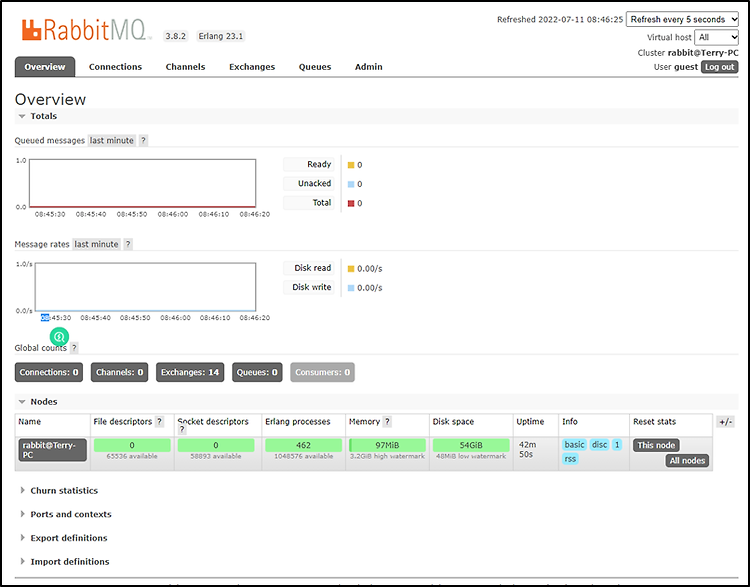Click the Unacked legend label

(309, 184)
